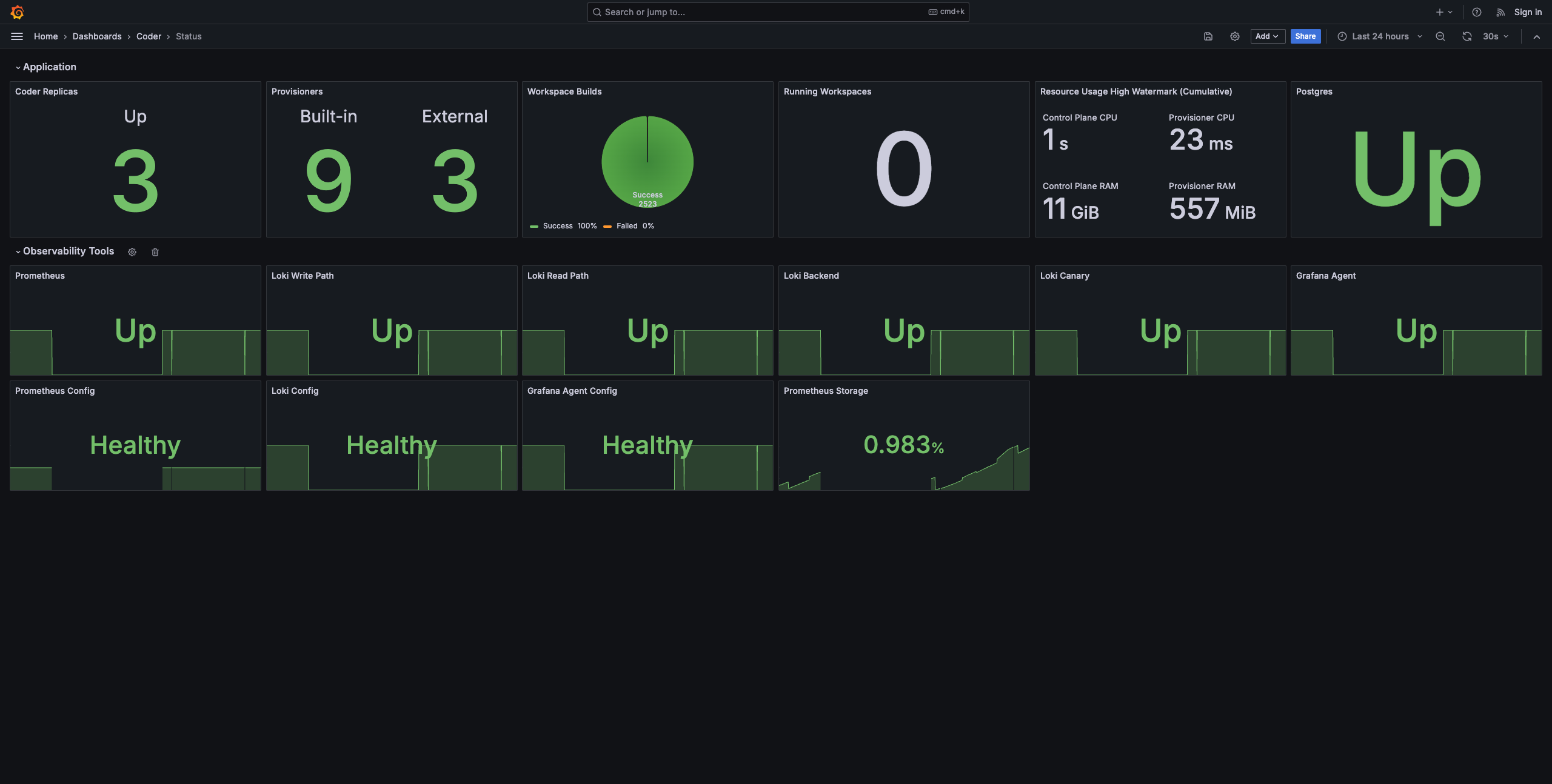Sign in to Grafana

point(1527,12)
